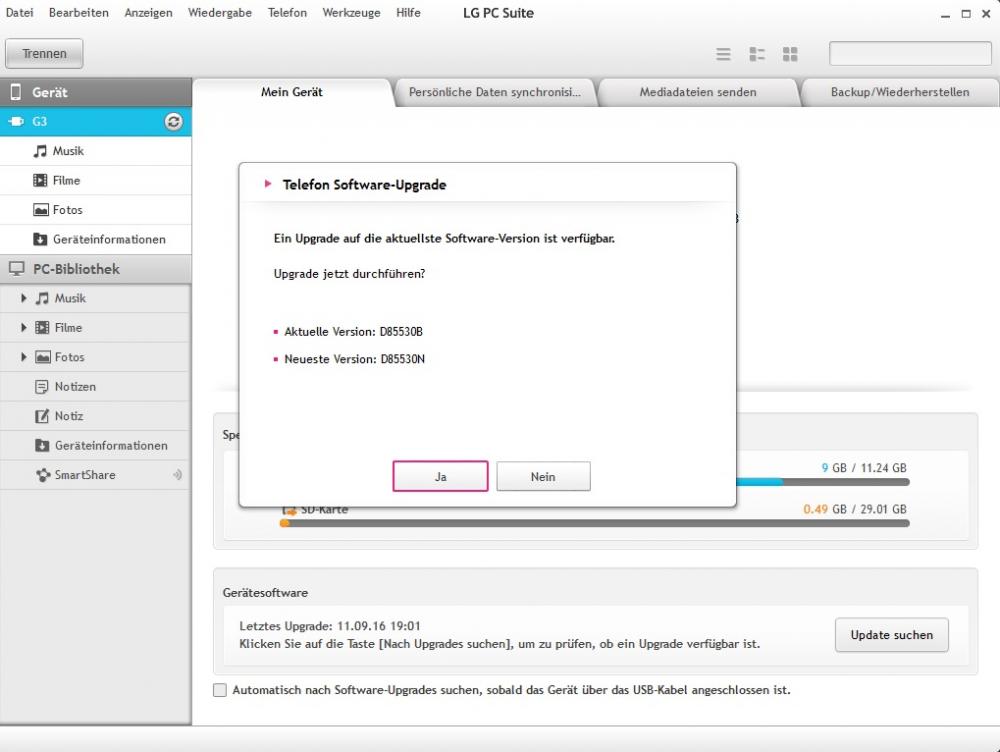Expand the Filme library tree node
The height and width of the screenshot is (752, 1000).
coord(24,328)
